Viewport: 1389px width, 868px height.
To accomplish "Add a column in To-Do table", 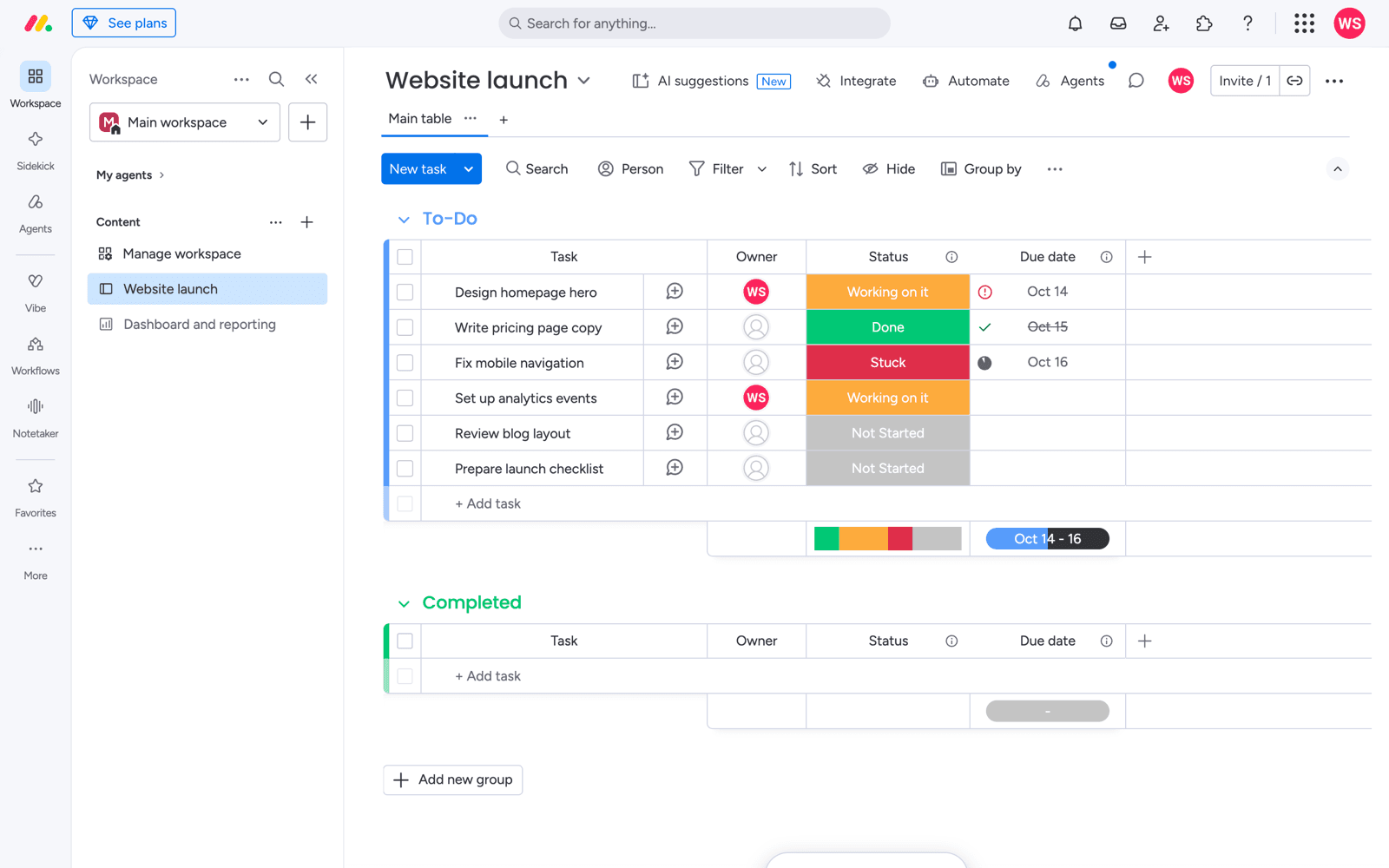I will (x=1144, y=257).
